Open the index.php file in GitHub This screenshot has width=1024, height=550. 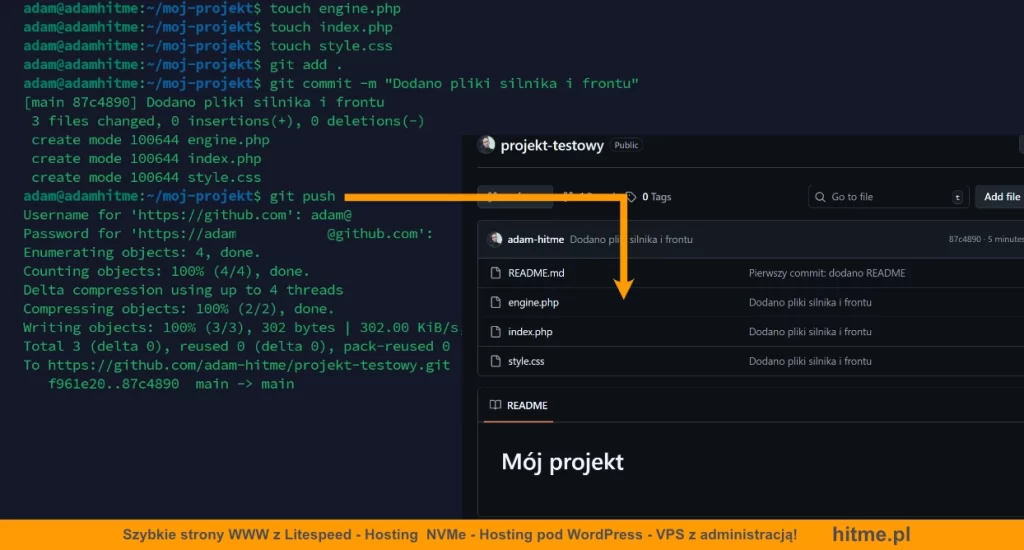530,332
